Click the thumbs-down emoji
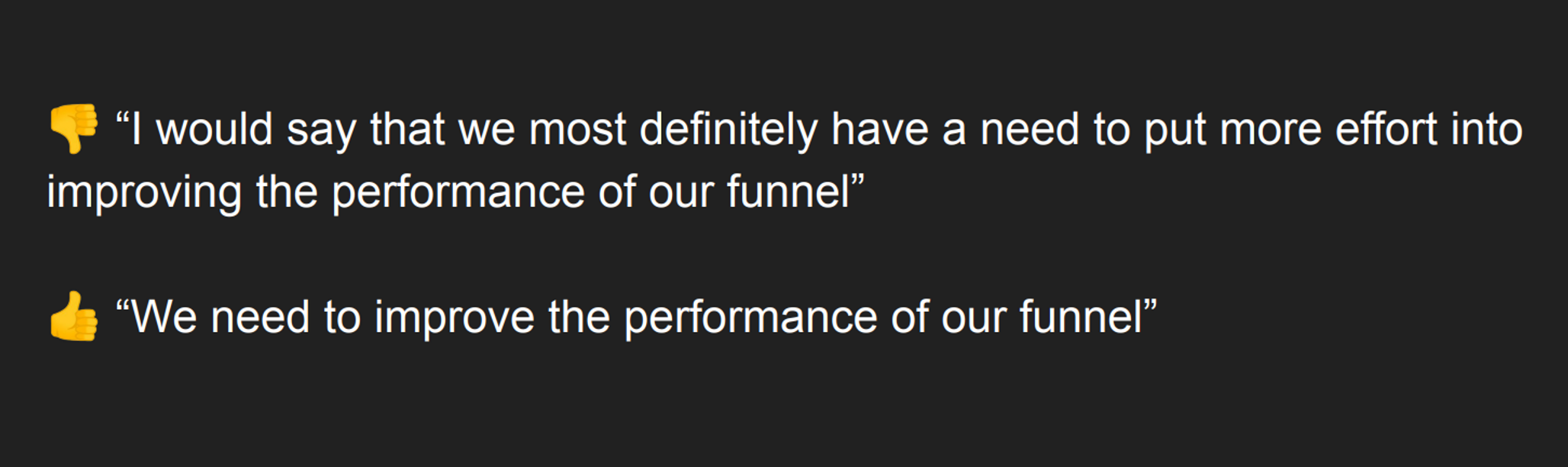This screenshot has width=1568, height=467. click(x=73, y=128)
